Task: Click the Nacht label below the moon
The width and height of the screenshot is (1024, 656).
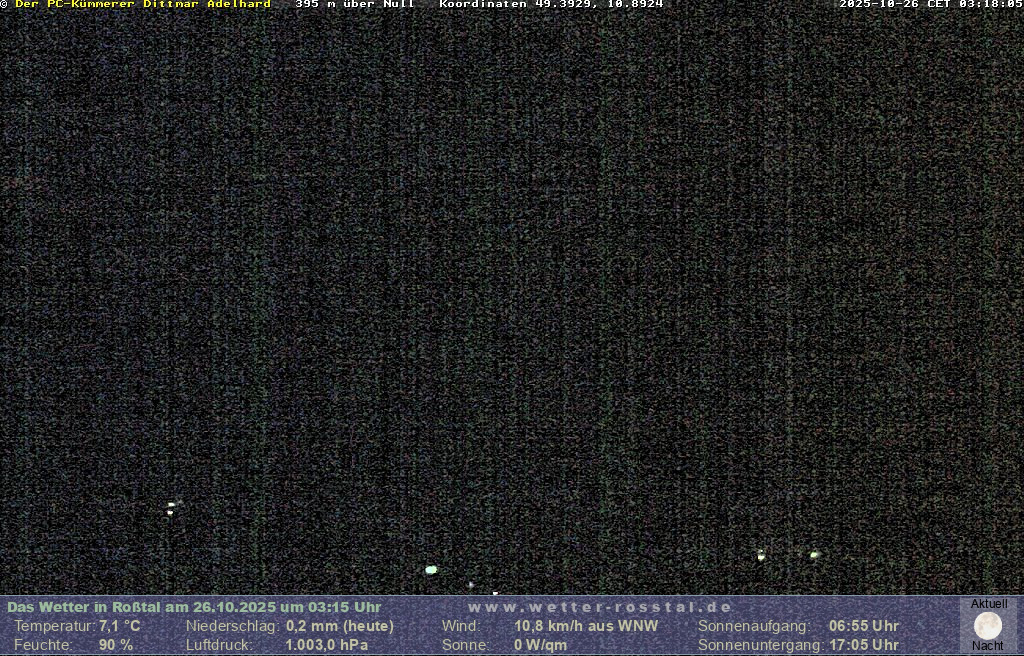Action: pos(988,646)
